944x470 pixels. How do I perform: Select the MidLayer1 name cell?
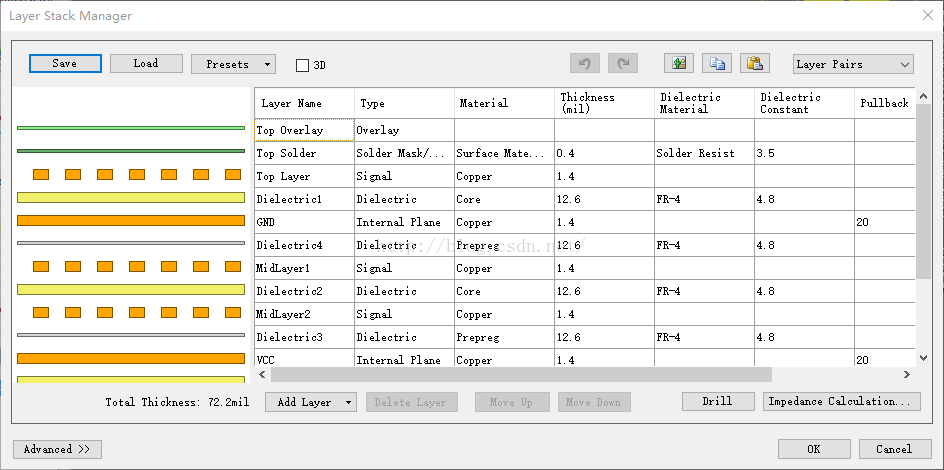[x=305, y=268]
